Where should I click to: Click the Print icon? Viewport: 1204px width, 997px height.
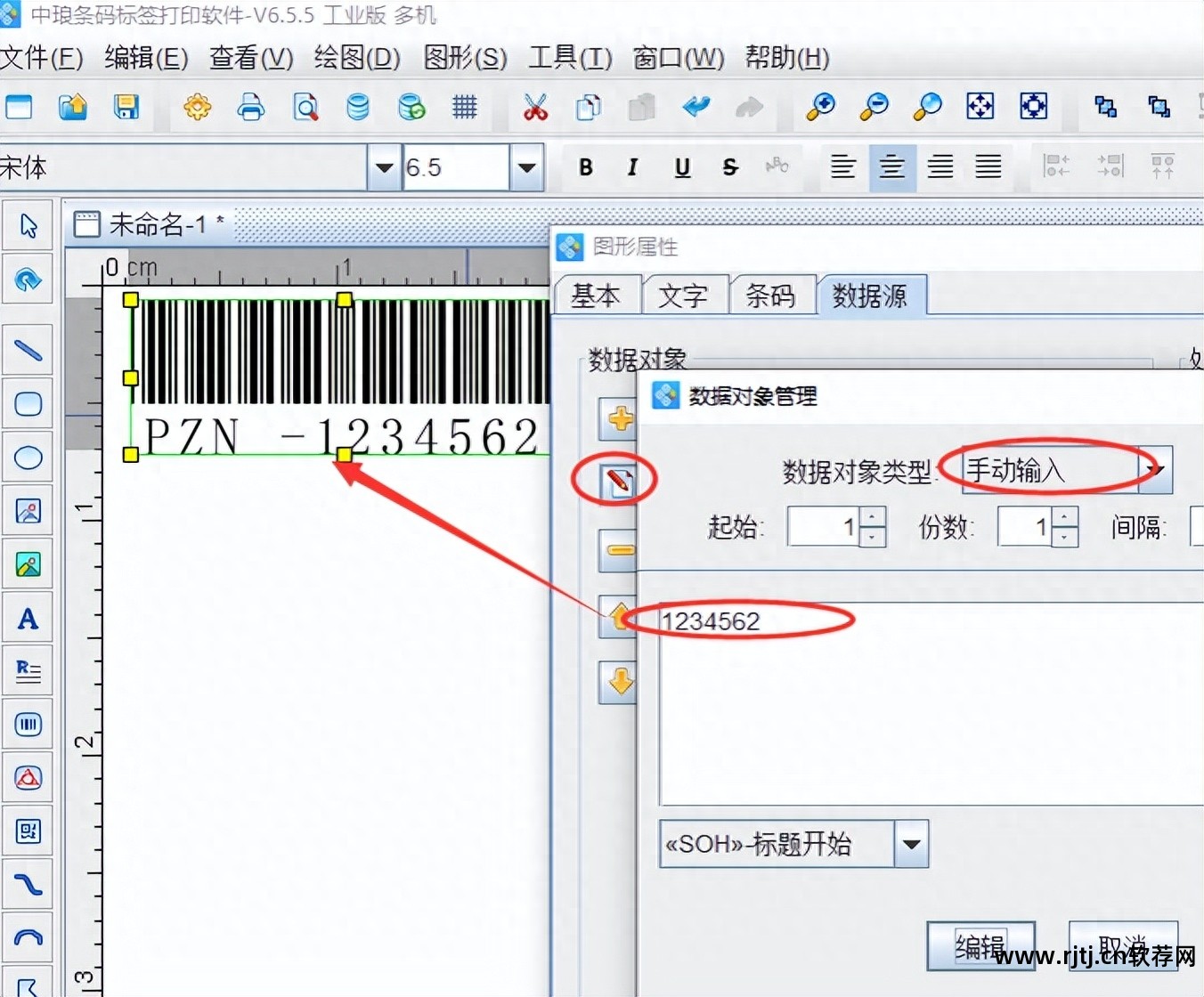(x=251, y=108)
